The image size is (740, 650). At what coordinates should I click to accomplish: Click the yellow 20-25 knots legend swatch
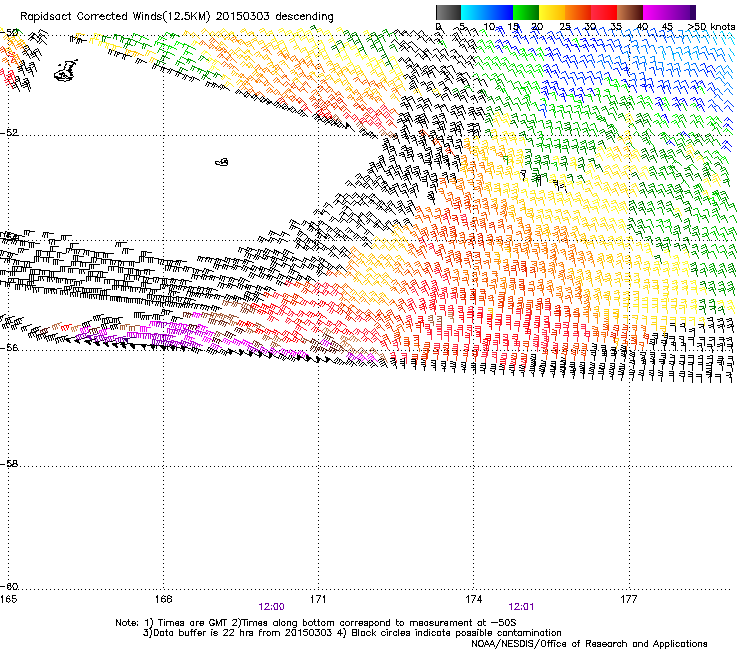point(552,12)
